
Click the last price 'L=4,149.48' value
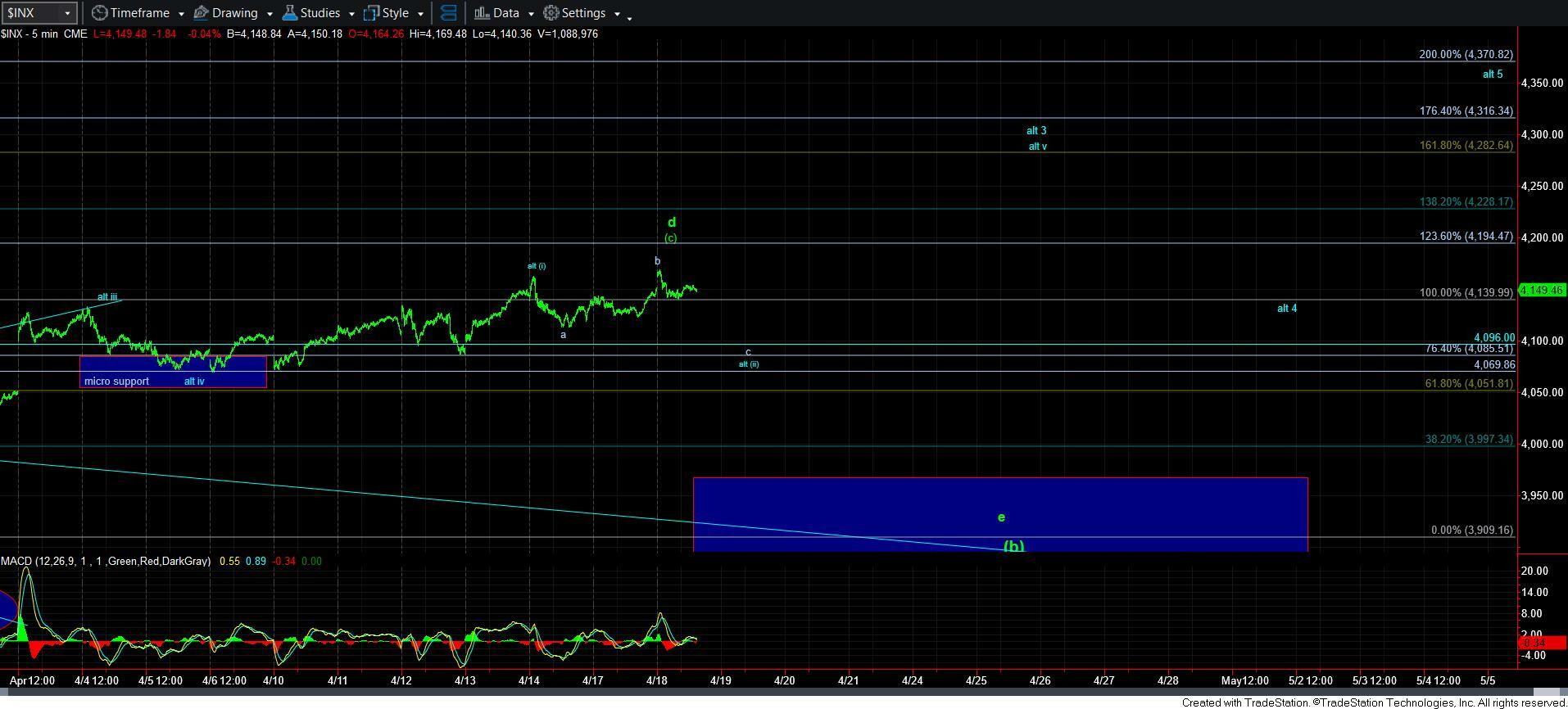click(x=120, y=34)
